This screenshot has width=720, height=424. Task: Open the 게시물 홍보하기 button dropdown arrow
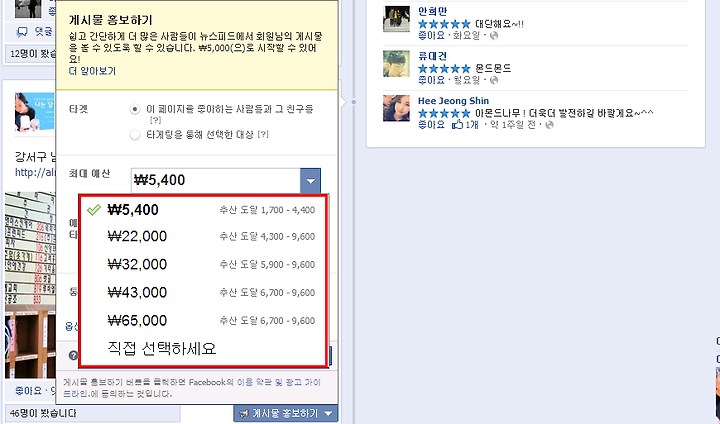coord(328,413)
